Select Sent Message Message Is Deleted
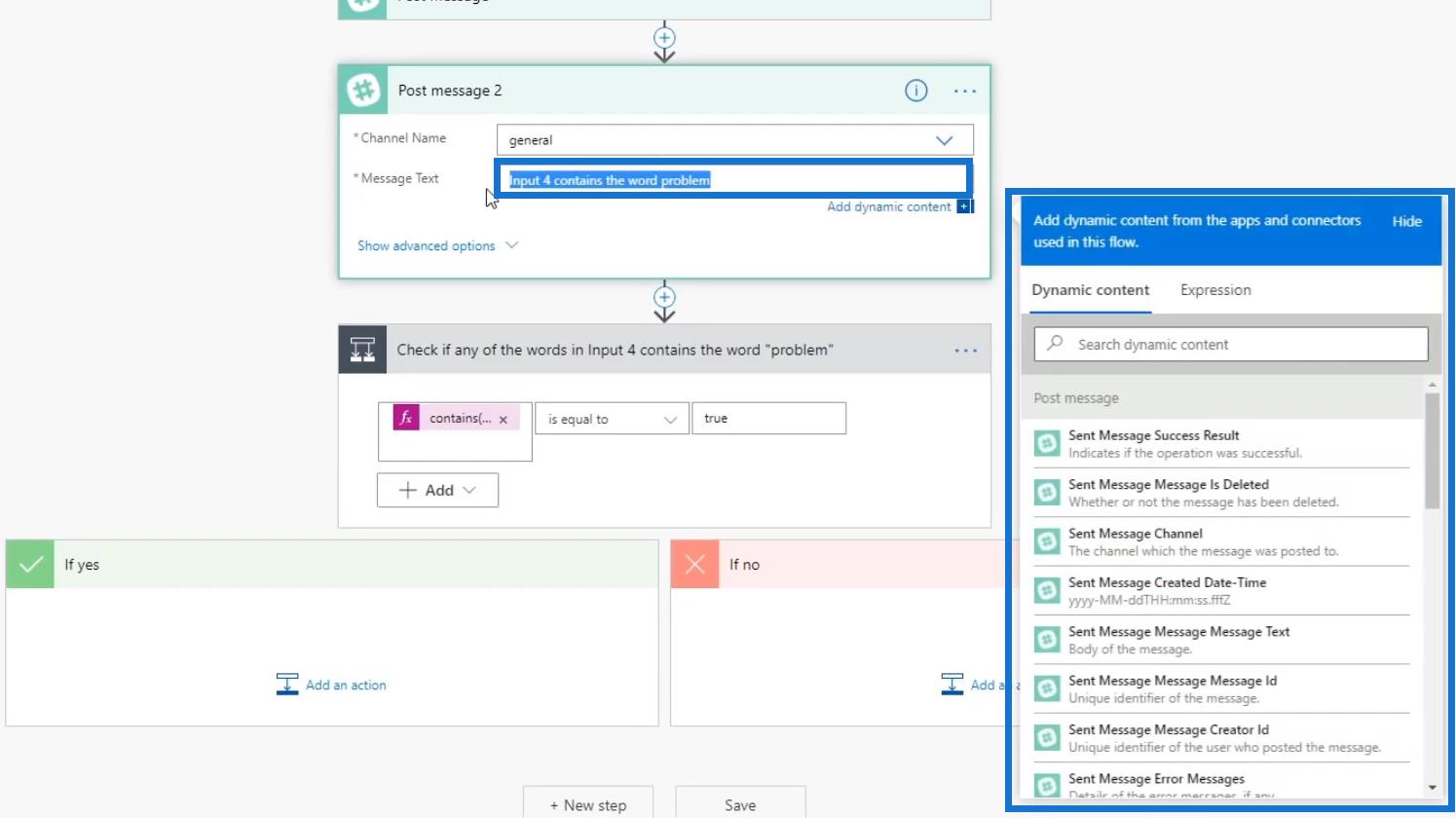 tap(1222, 493)
